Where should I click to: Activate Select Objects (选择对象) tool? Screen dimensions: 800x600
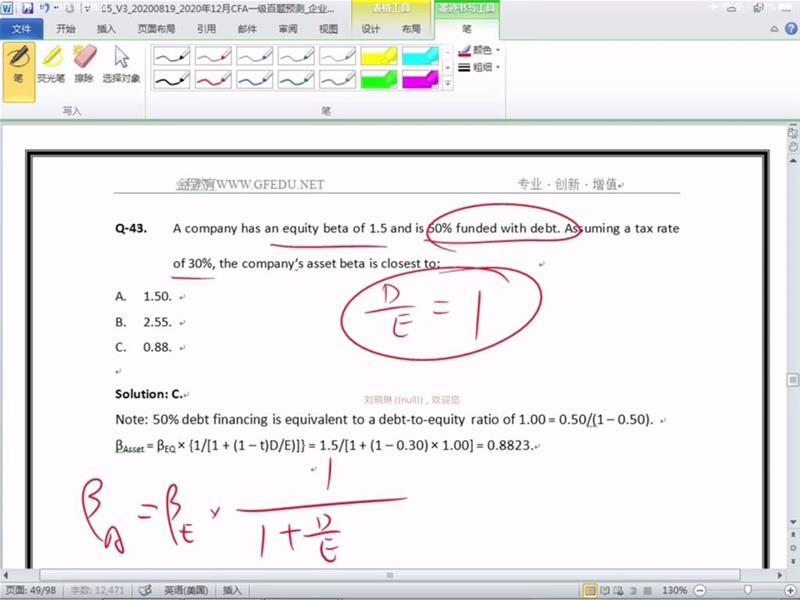[121, 64]
